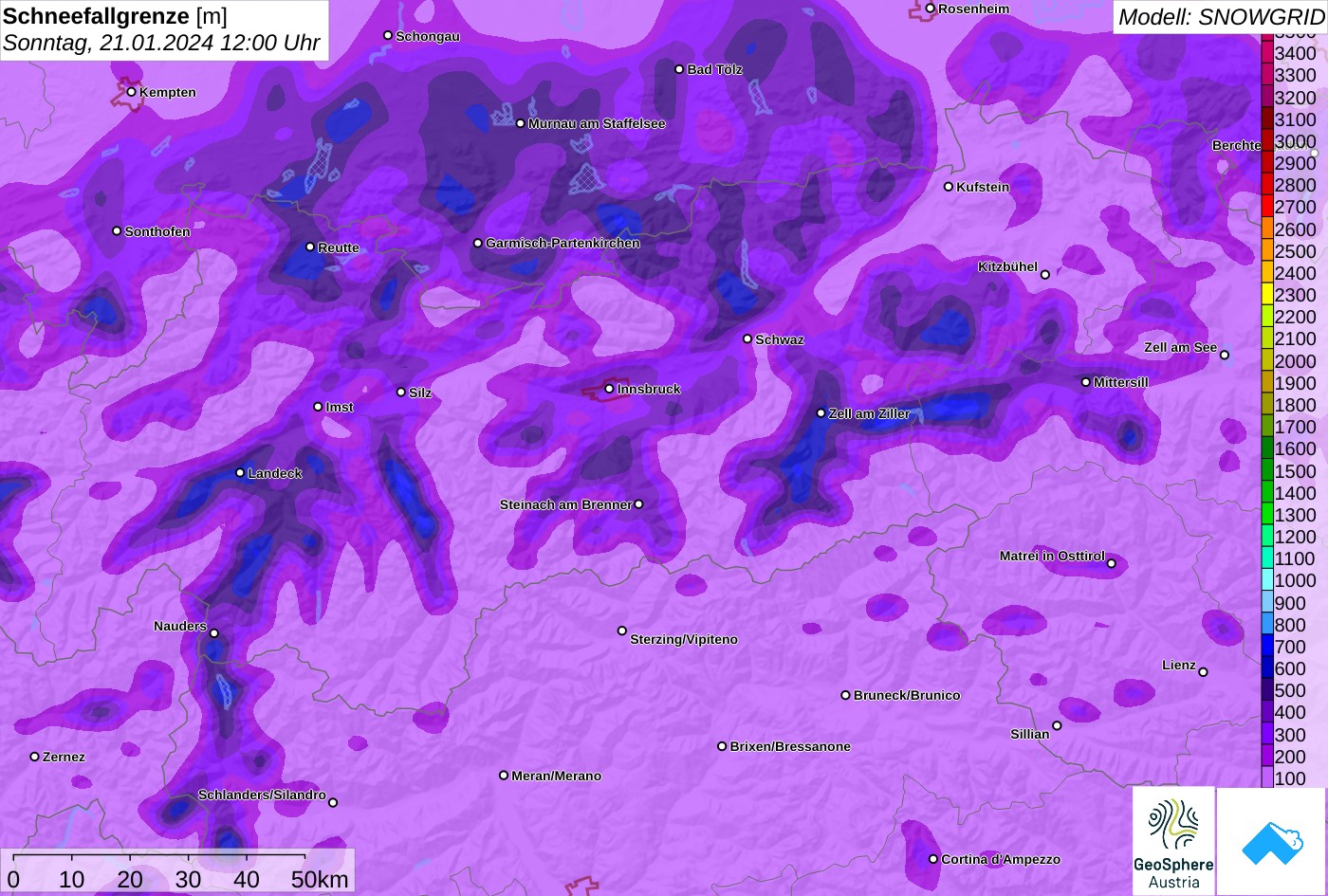
Task: Click the Schwaz marker dot
Action: pyautogui.click(x=747, y=338)
